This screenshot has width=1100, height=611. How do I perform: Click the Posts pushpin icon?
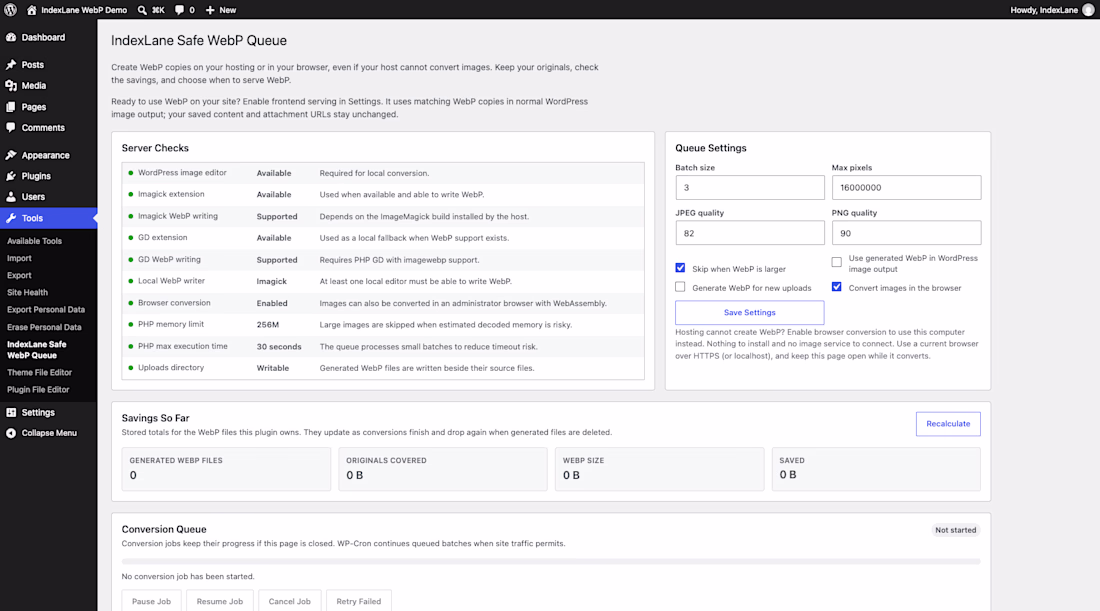pyautogui.click(x=11, y=65)
